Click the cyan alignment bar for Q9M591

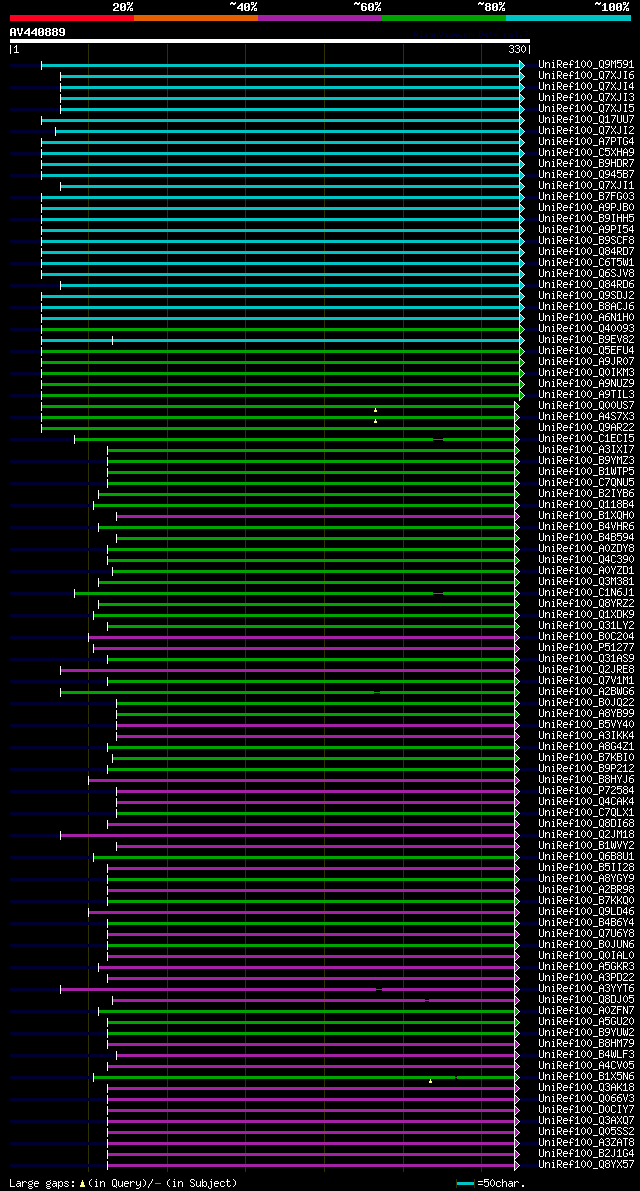click(x=282, y=65)
